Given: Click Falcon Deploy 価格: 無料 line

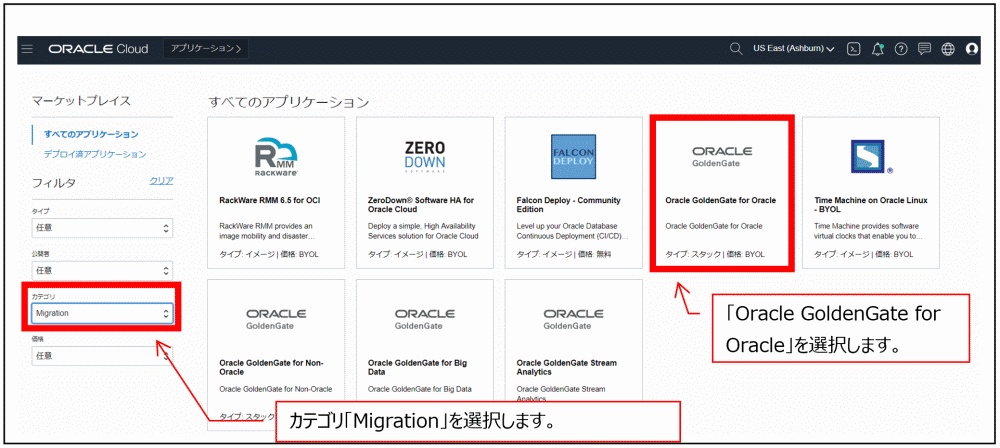Looking at the screenshot, I should click(x=565, y=254).
